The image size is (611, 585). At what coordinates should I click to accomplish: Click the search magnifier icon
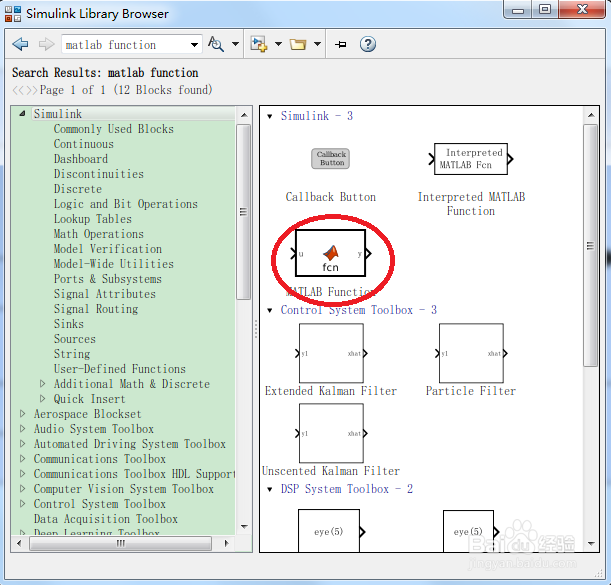pyautogui.click(x=215, y=44)
